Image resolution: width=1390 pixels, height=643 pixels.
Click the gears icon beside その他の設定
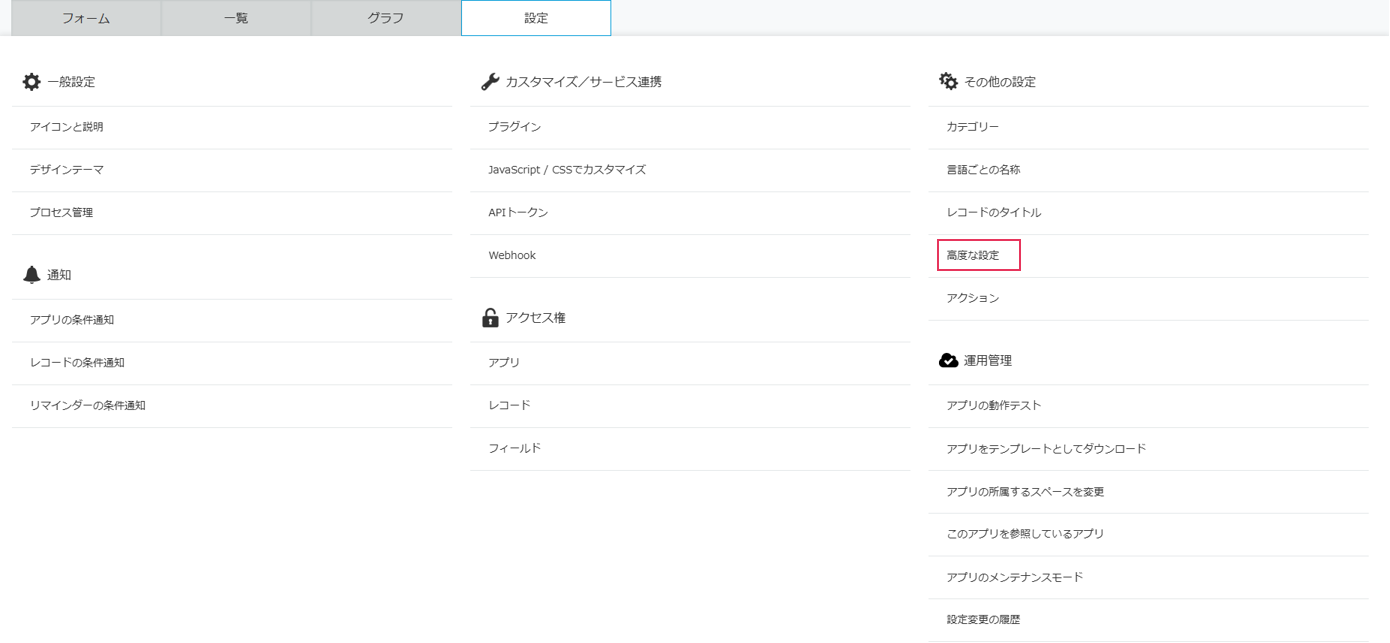(948, 82)
